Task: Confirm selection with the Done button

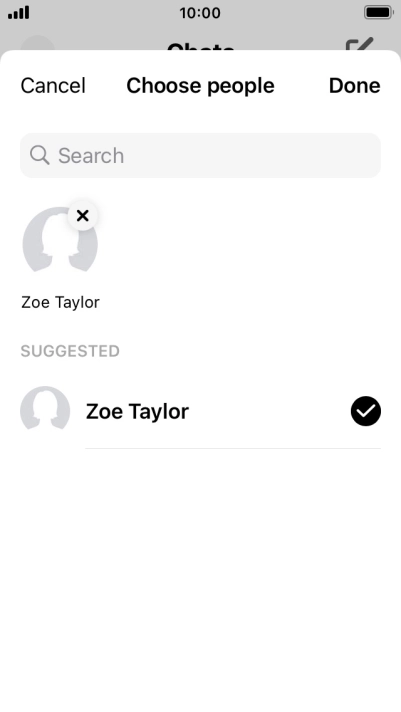Action: pyautogui.click(x=355, y=85)
